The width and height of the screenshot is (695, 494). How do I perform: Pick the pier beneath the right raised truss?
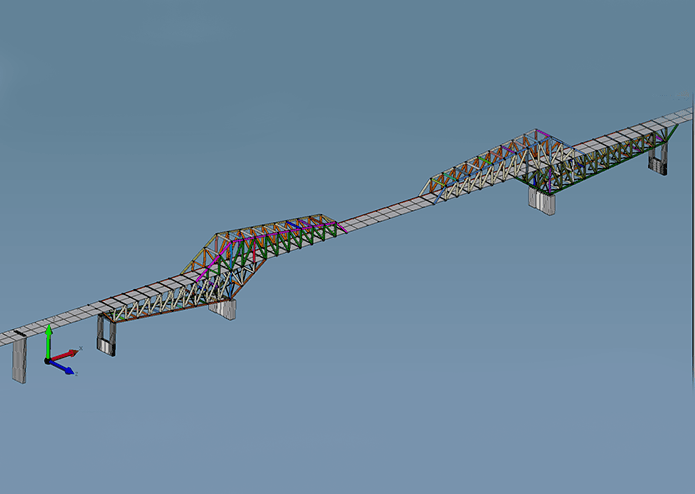(542, 201)
